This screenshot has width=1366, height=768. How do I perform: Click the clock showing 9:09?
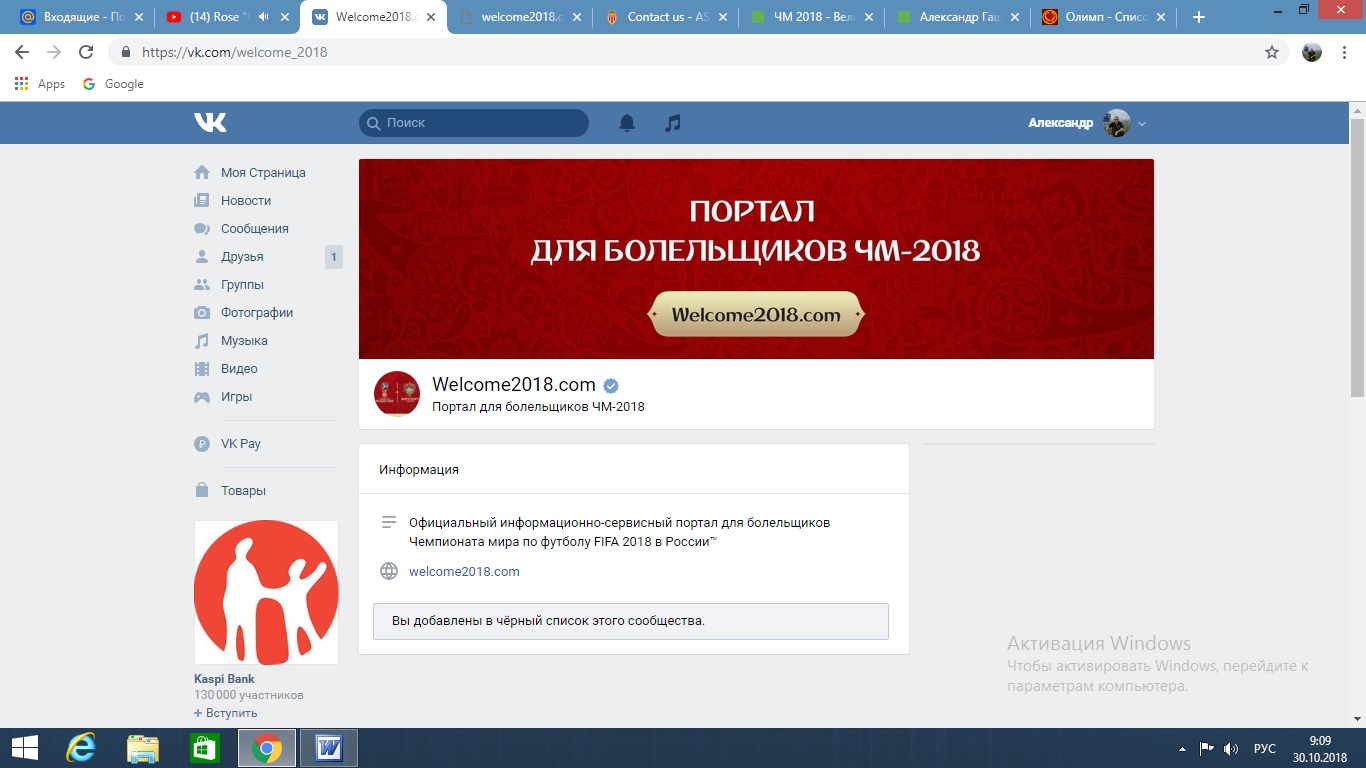[x=1319, y=740]
